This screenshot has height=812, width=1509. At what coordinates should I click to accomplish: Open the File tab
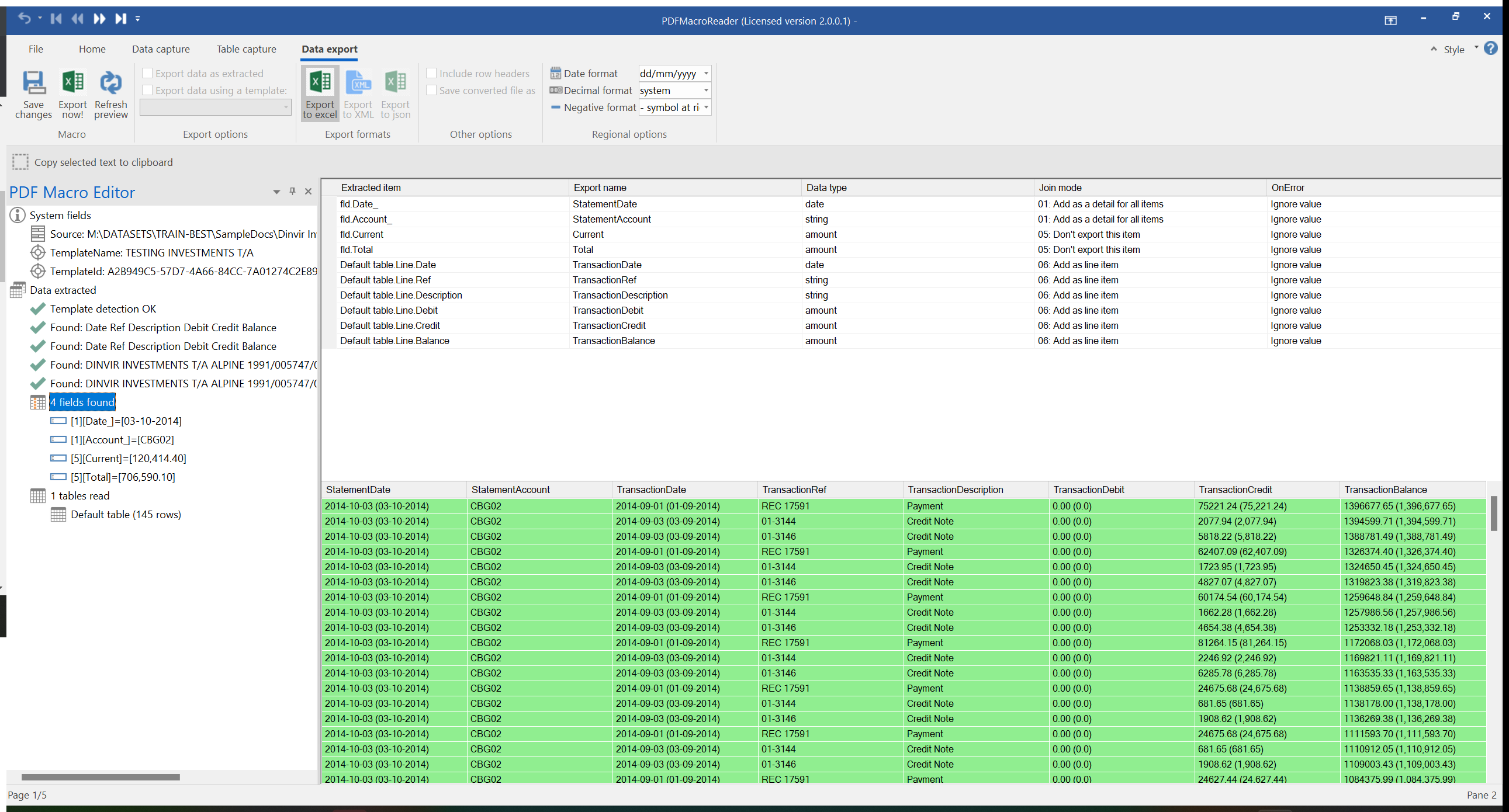tap(36, 49)
